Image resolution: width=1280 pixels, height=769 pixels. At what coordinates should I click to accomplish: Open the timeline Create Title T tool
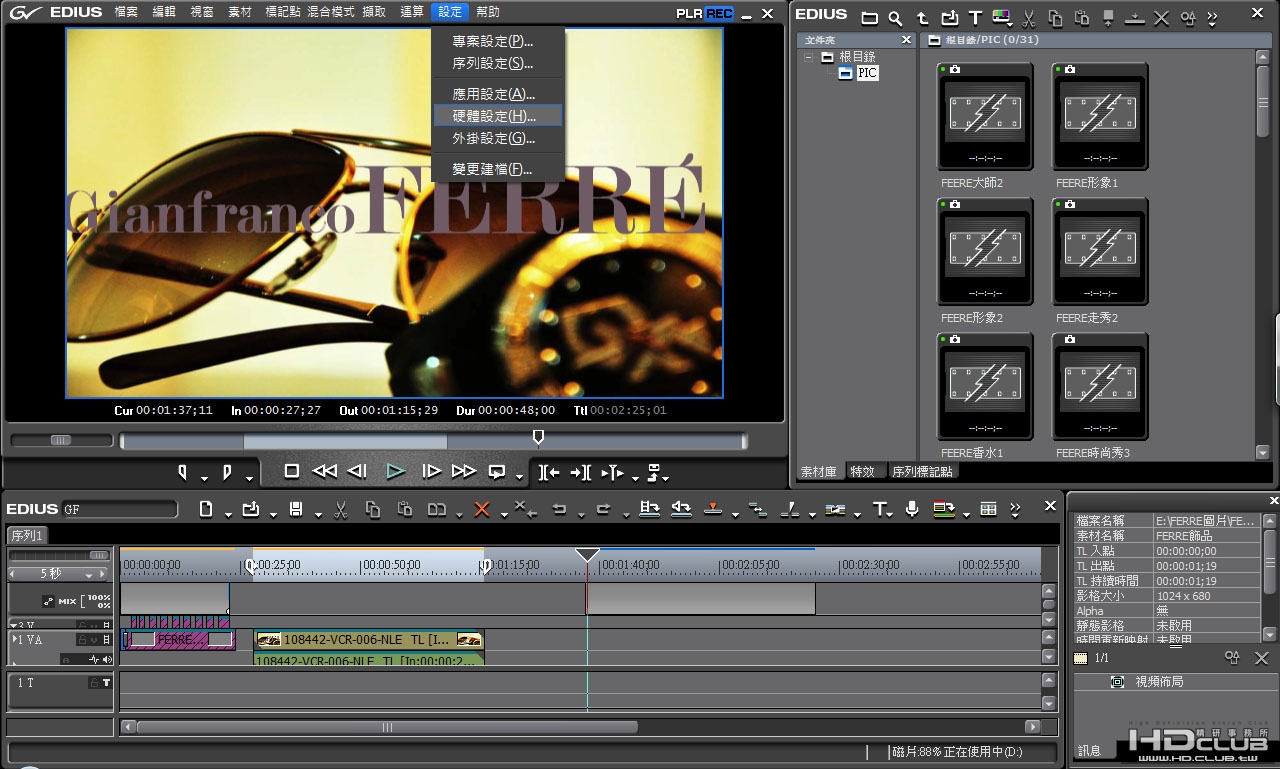pyautogui.click(x=880, y=509)
